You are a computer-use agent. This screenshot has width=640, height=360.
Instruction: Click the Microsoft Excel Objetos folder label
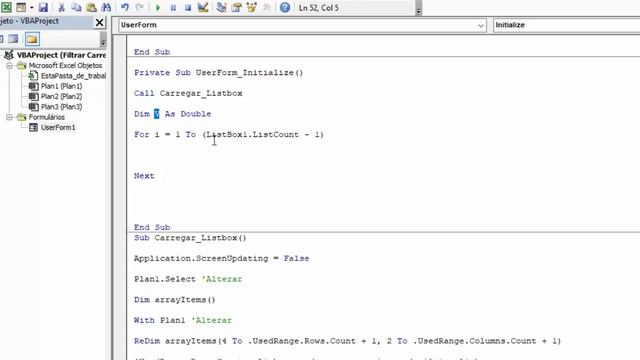tap(65, 65)
